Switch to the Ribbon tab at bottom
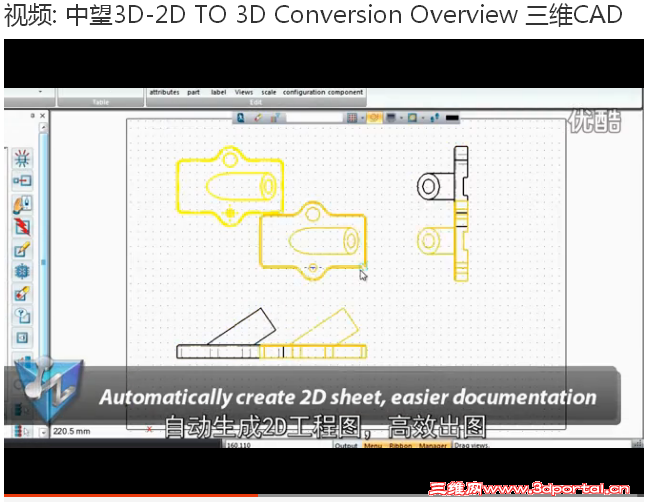The width and height of the screenshot is (649, 502). pos(400,445)
